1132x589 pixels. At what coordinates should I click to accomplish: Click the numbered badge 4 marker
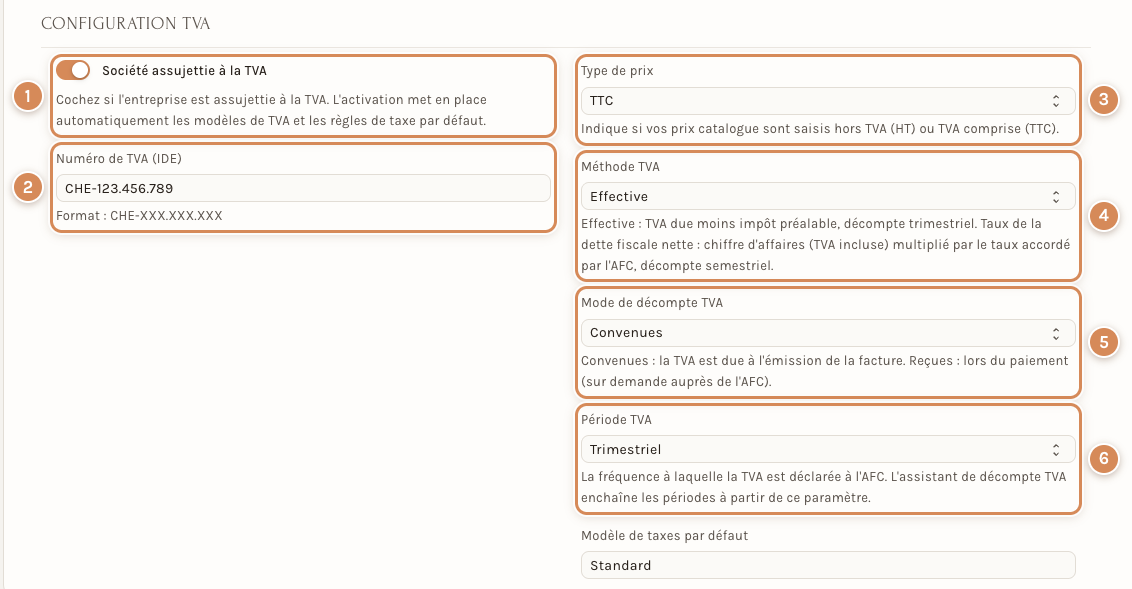[1103, 216]
